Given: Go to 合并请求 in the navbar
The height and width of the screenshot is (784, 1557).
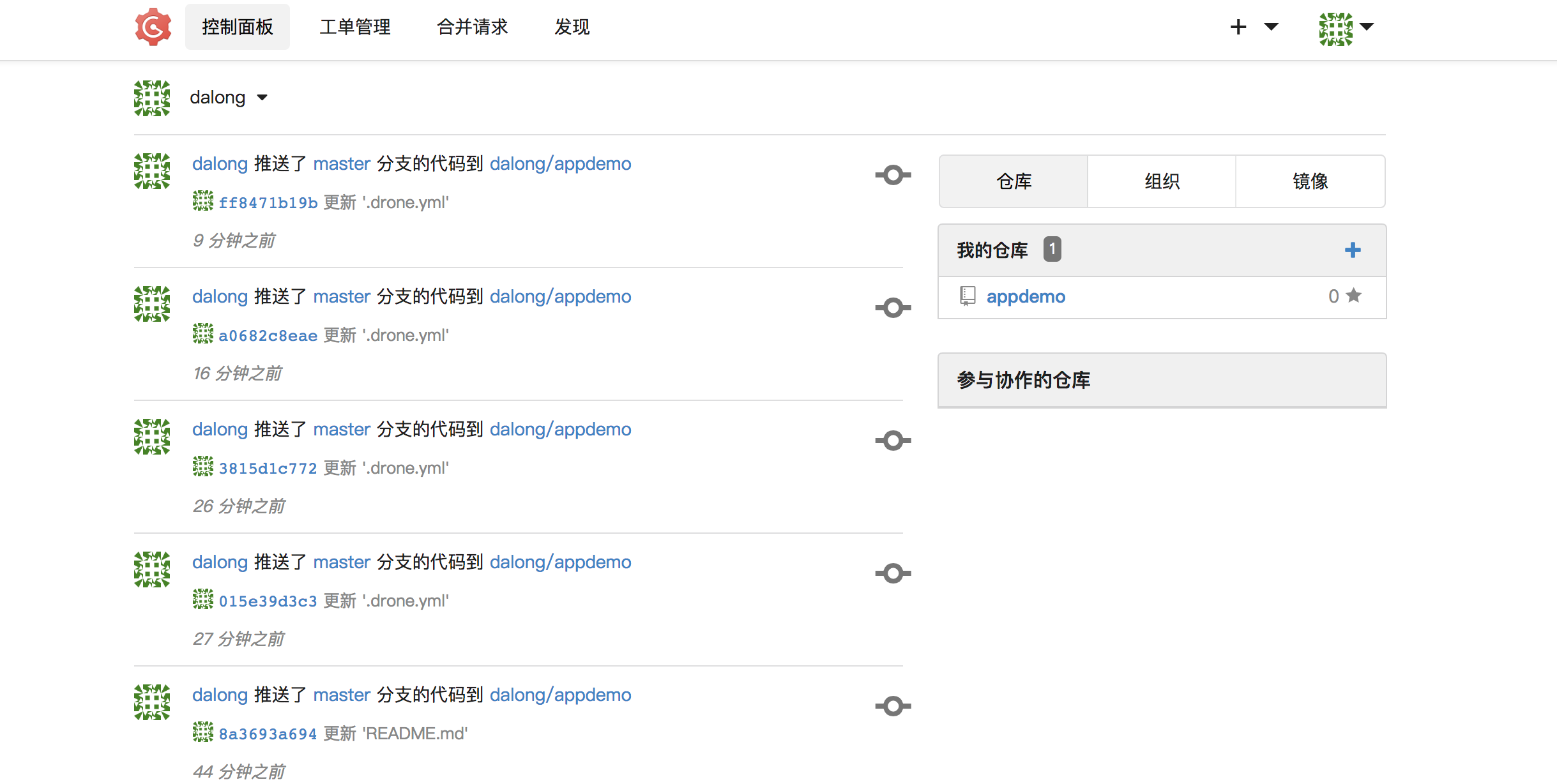Looking at the screenshot, I should (472, 27).
